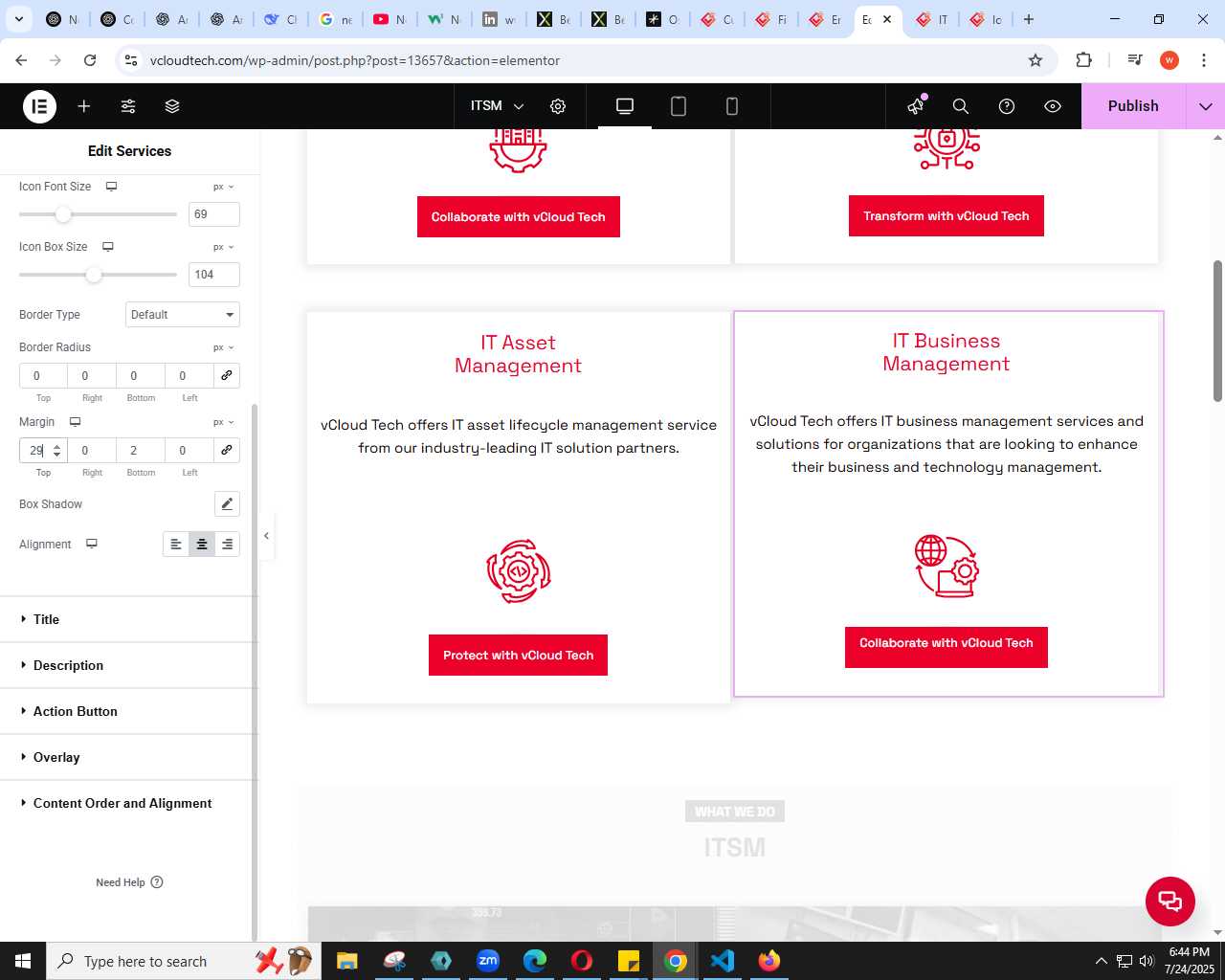
Task: Preview changes with the eye icon
Action: [1053, 106]
